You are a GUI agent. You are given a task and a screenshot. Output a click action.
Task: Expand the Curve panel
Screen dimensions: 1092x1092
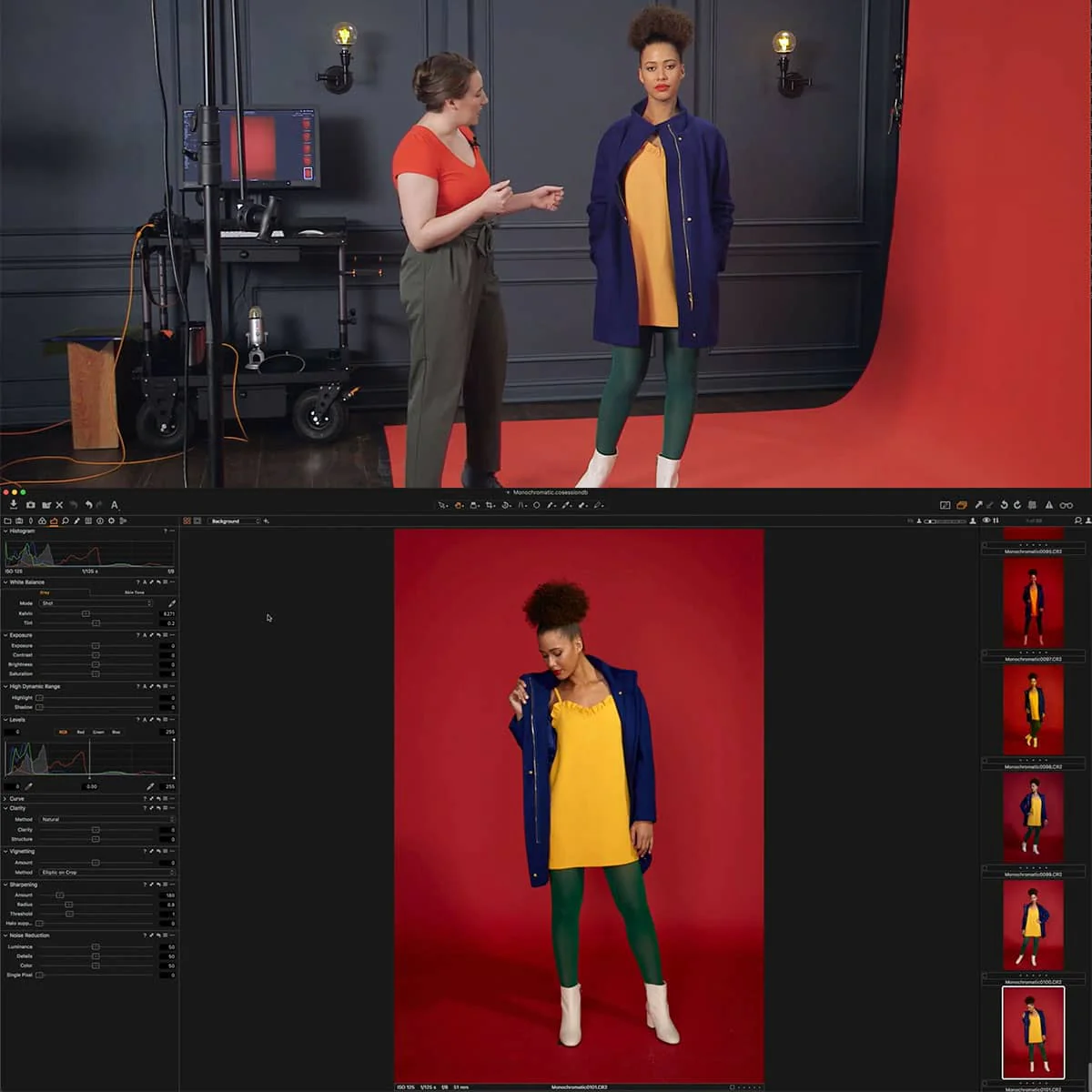(x=5, y=799)
